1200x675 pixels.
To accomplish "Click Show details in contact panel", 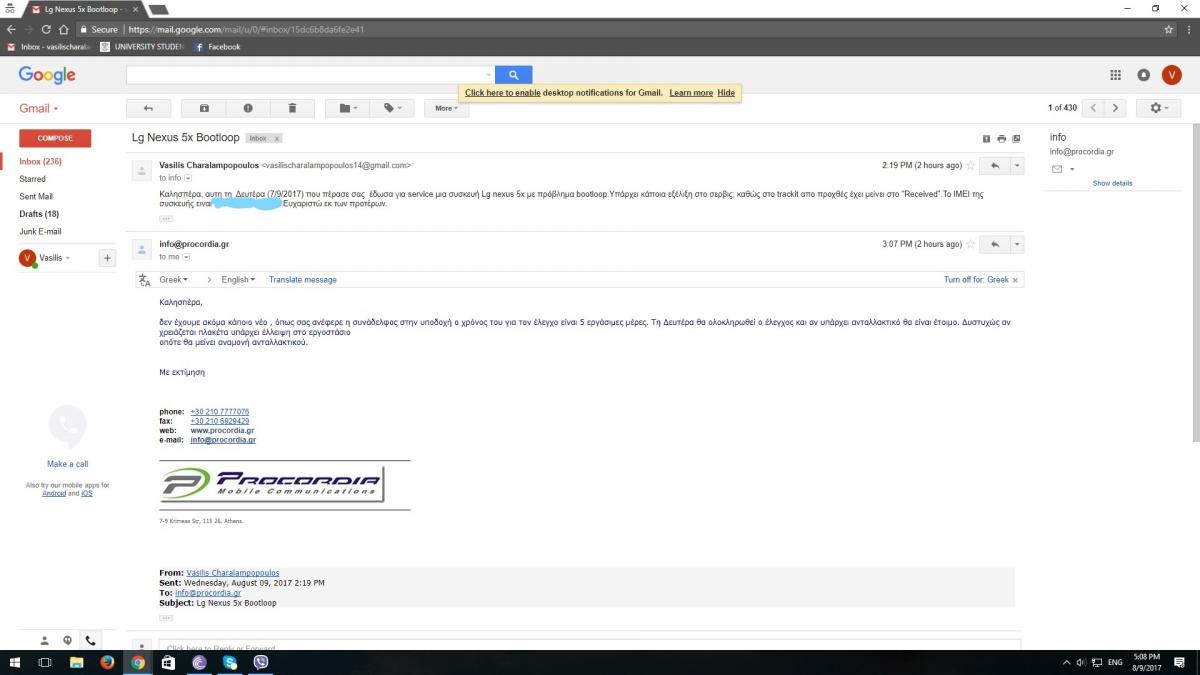I will tap(1112, 183).
